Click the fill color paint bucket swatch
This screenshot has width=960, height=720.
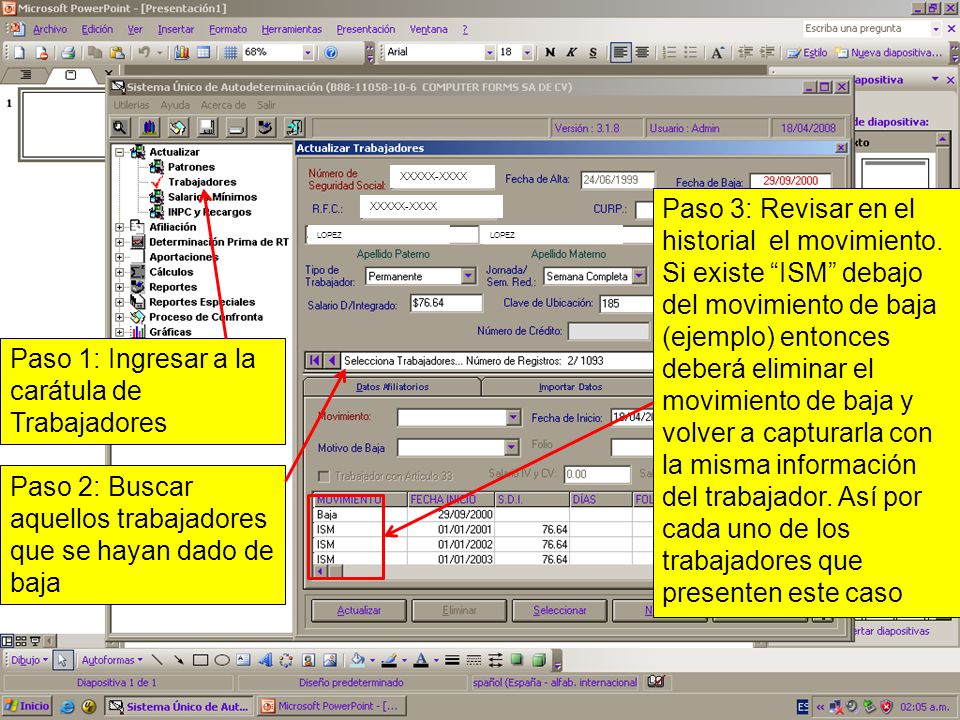click(x=358, y=660)
